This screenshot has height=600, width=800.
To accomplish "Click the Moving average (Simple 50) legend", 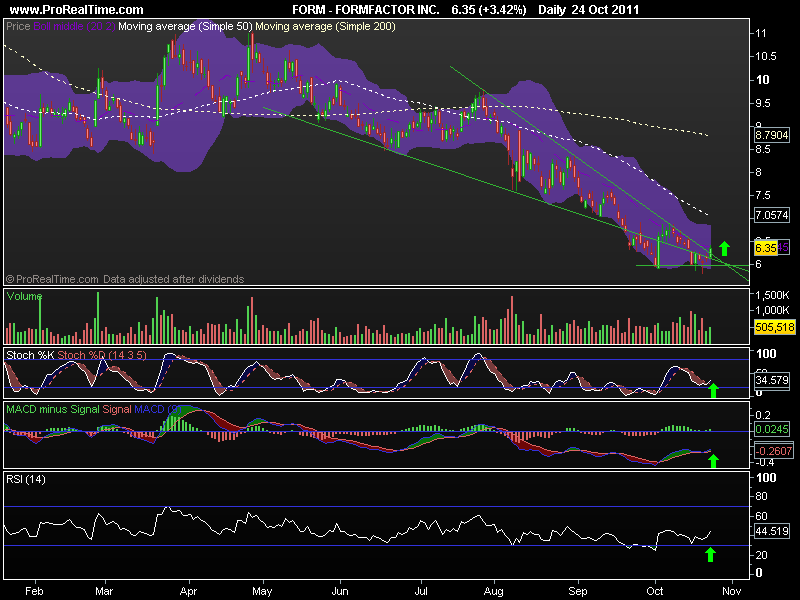I will pyautogui.click(x=185, y=26).
